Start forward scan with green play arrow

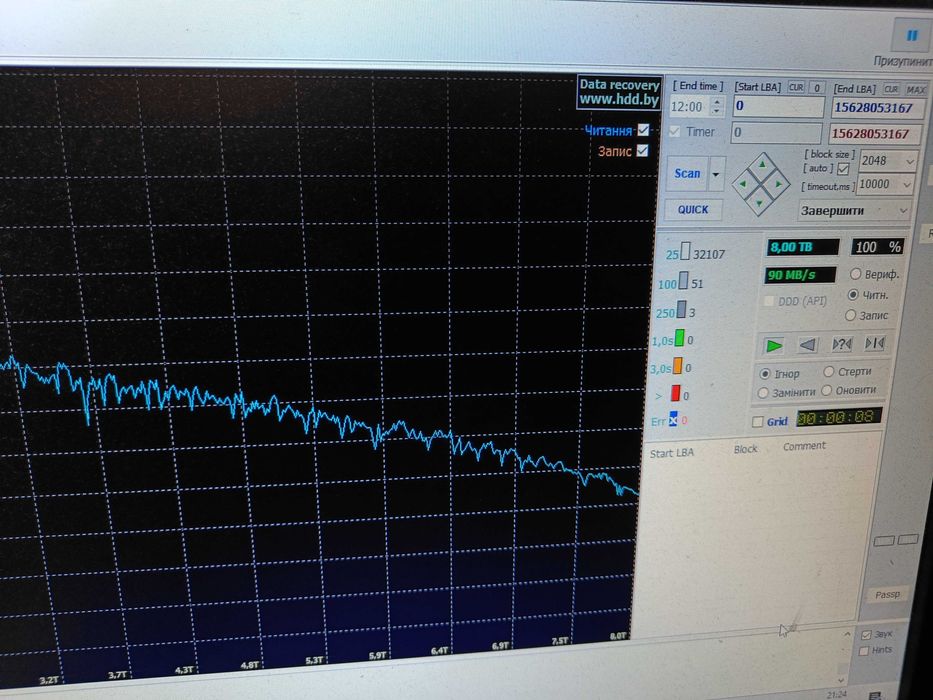point(774,346)
